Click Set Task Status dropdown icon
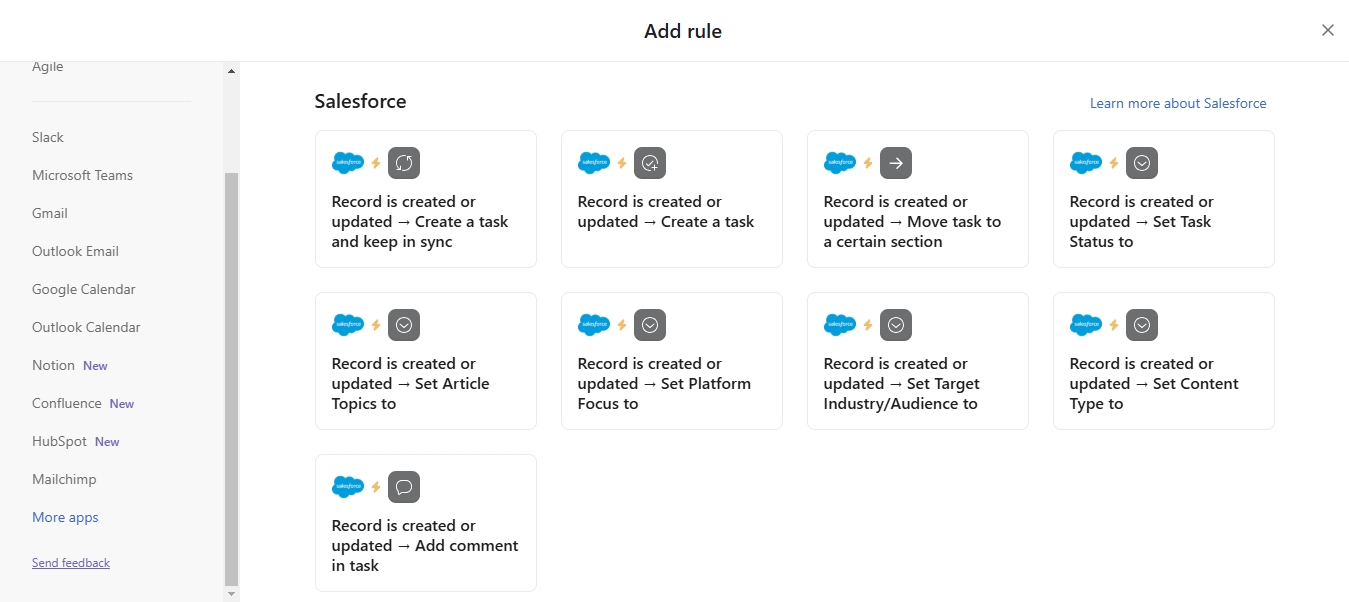 [x=1142, y=163]
